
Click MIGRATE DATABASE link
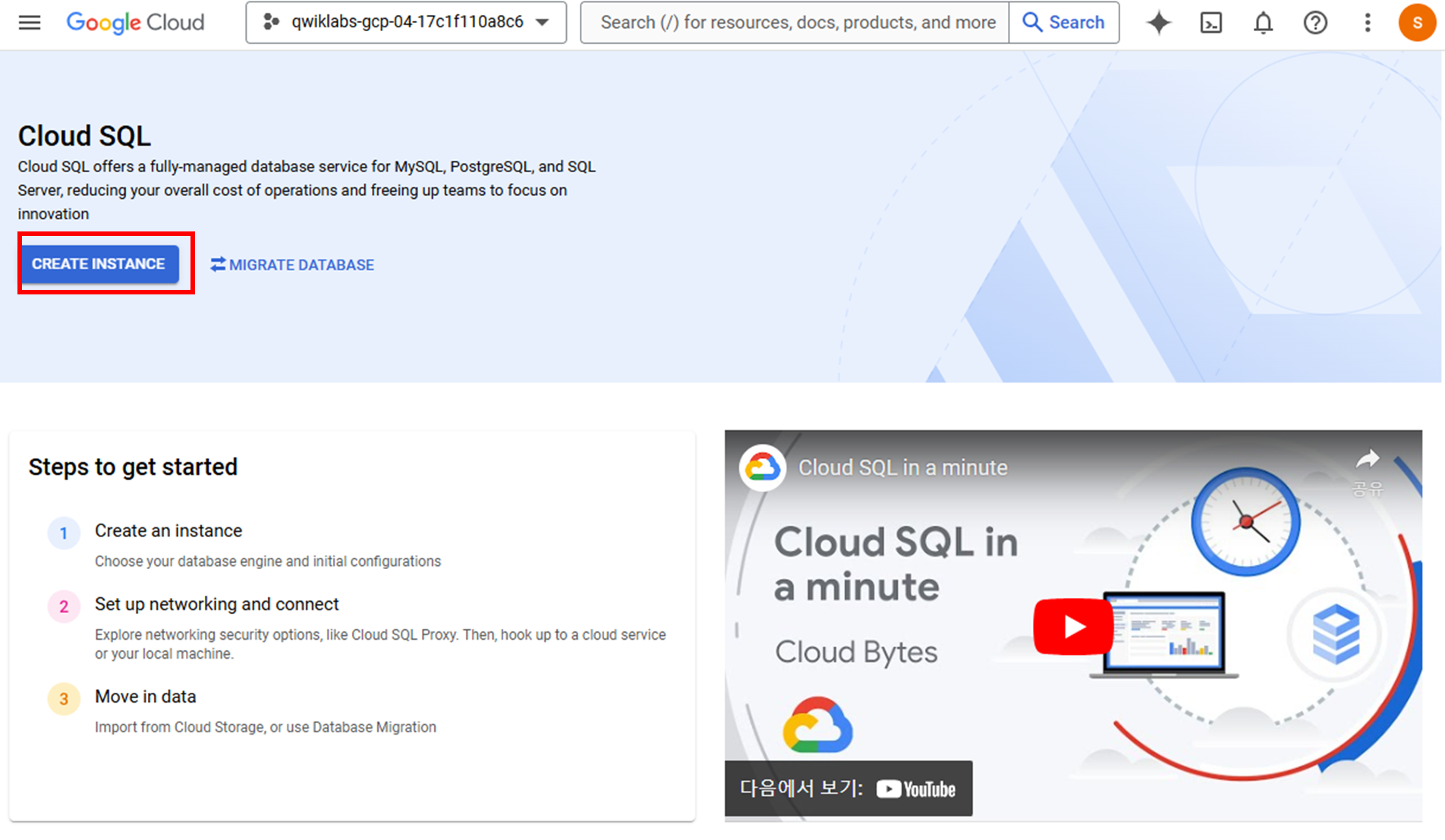pyautogui.click(x=292, y=265)
